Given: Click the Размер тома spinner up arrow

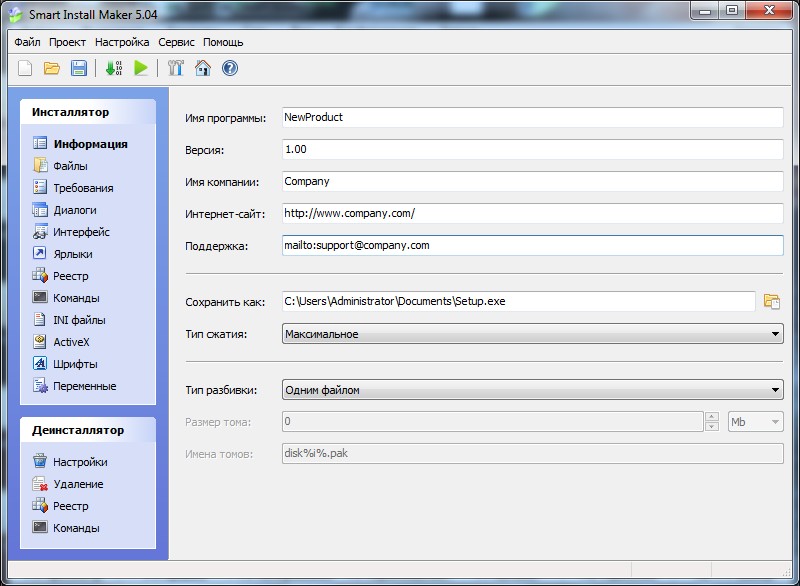Looking at the screenshot, I should [x=712, y=417].
